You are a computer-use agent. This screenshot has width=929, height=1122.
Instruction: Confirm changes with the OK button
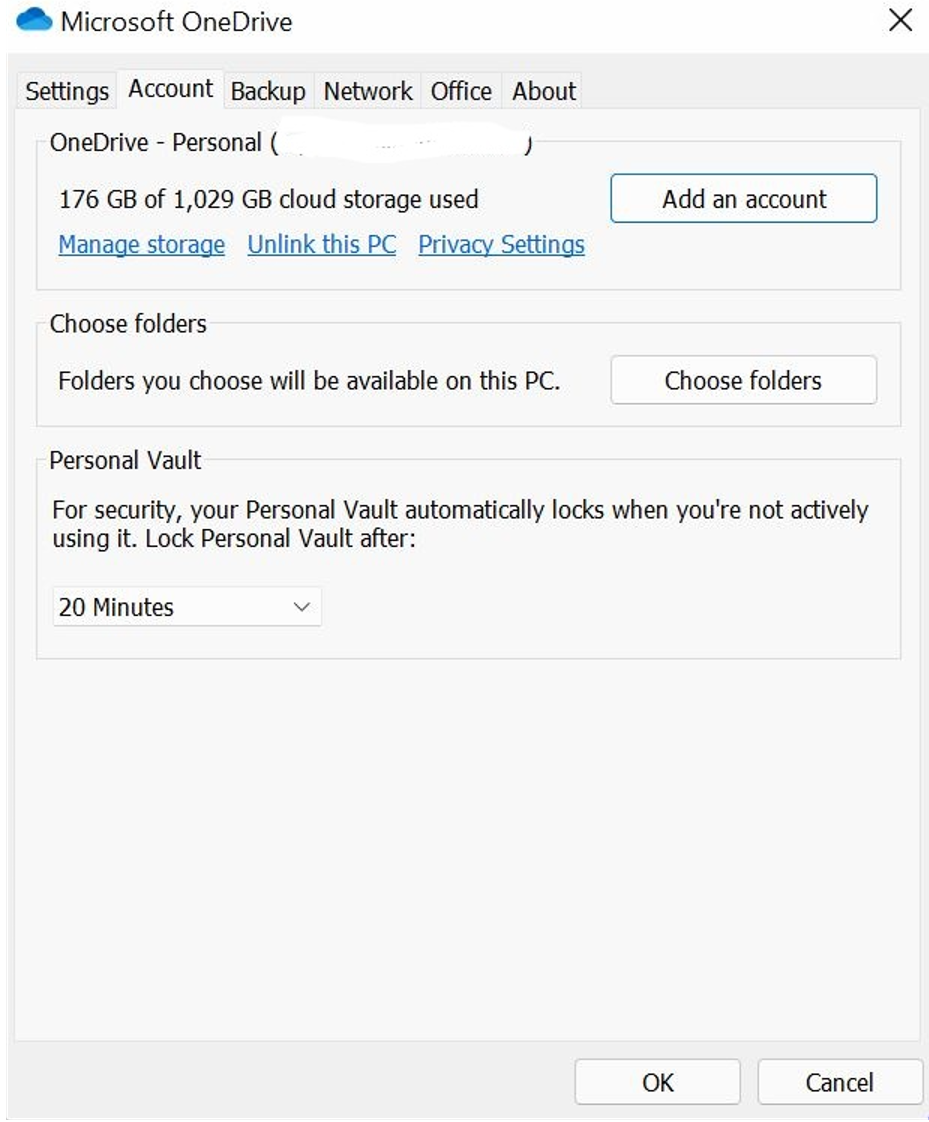pyautogui.click(x=657, y=1082)
